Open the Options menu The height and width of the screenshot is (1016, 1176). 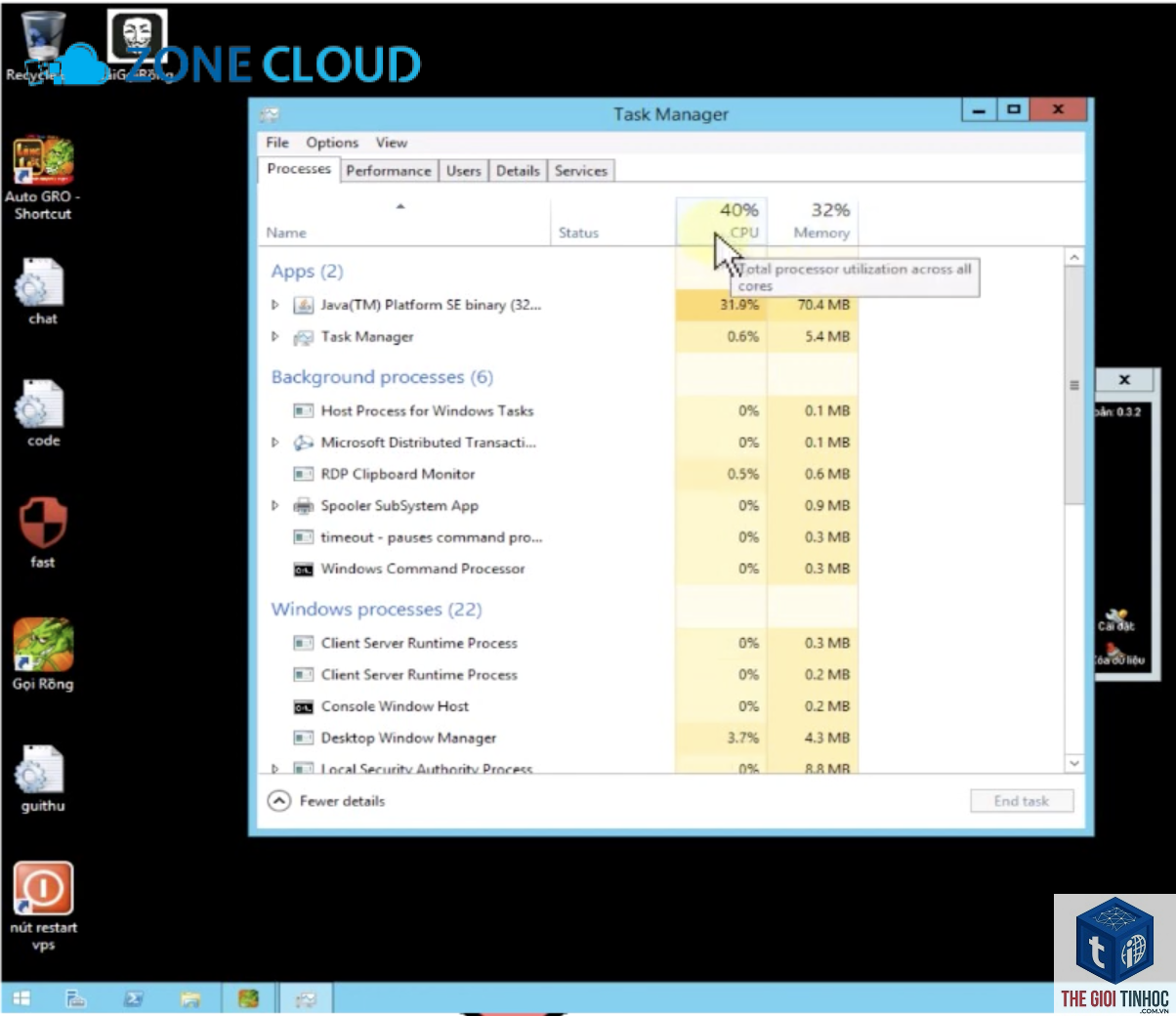[332, 143]
